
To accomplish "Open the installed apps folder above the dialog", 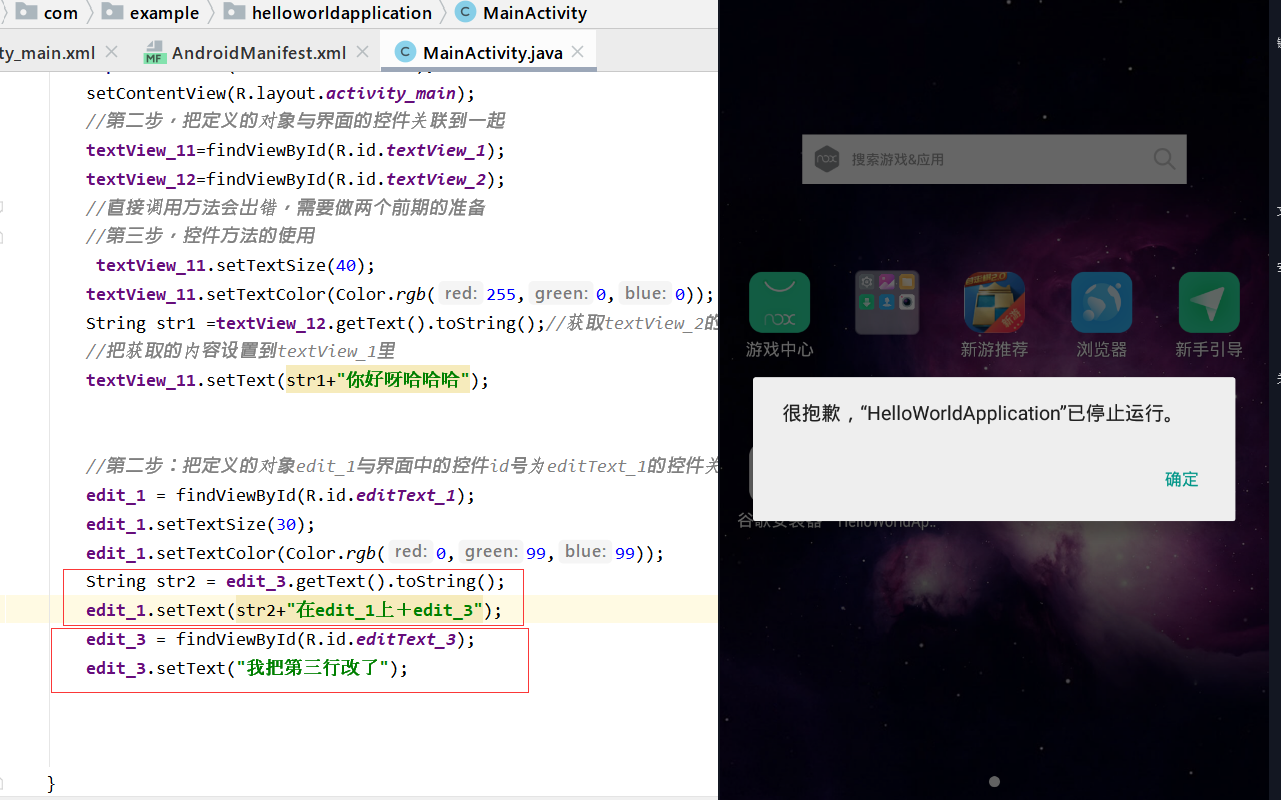I will (887, 301).
